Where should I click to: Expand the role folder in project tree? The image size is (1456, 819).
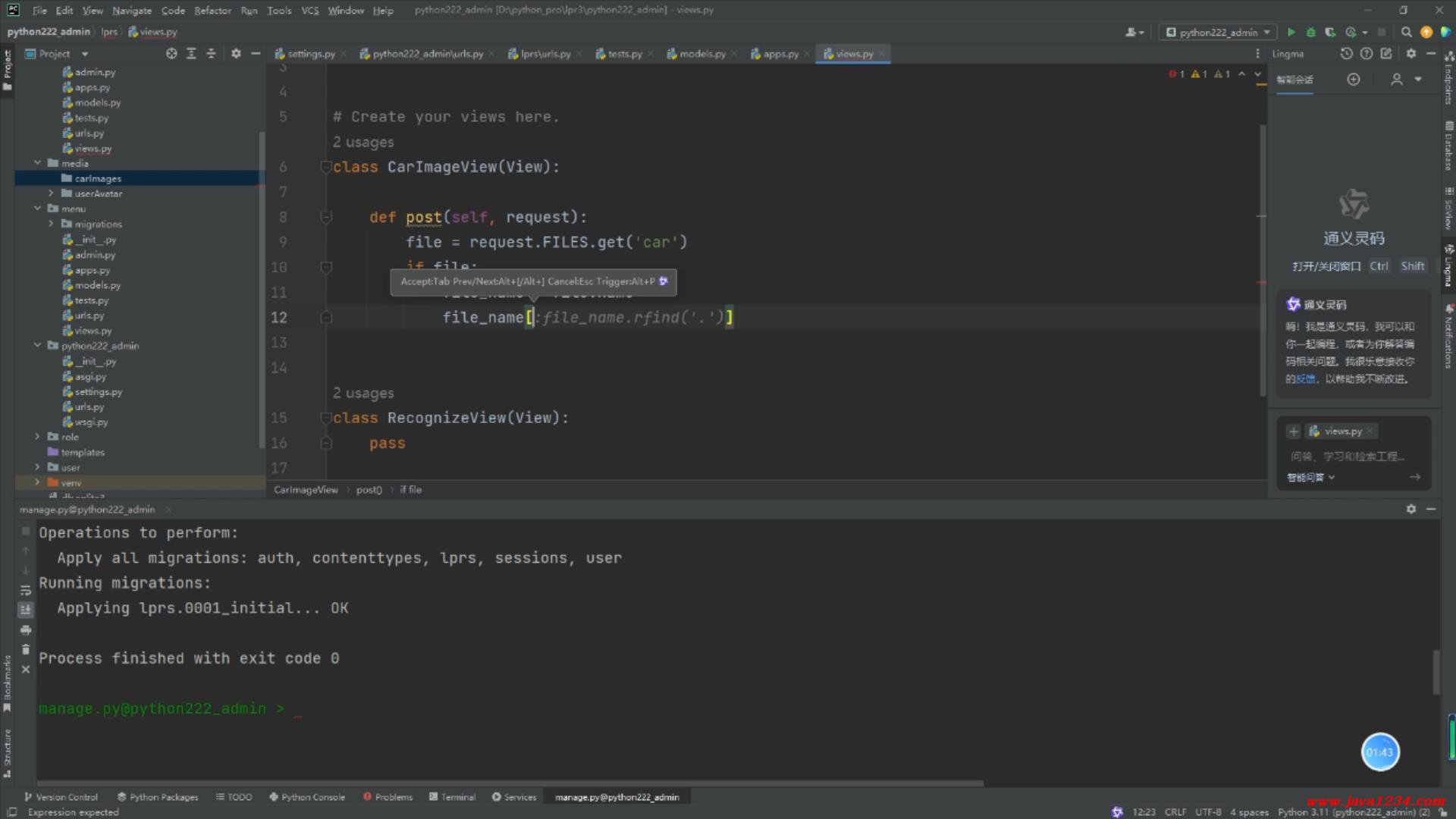(37, 437)
